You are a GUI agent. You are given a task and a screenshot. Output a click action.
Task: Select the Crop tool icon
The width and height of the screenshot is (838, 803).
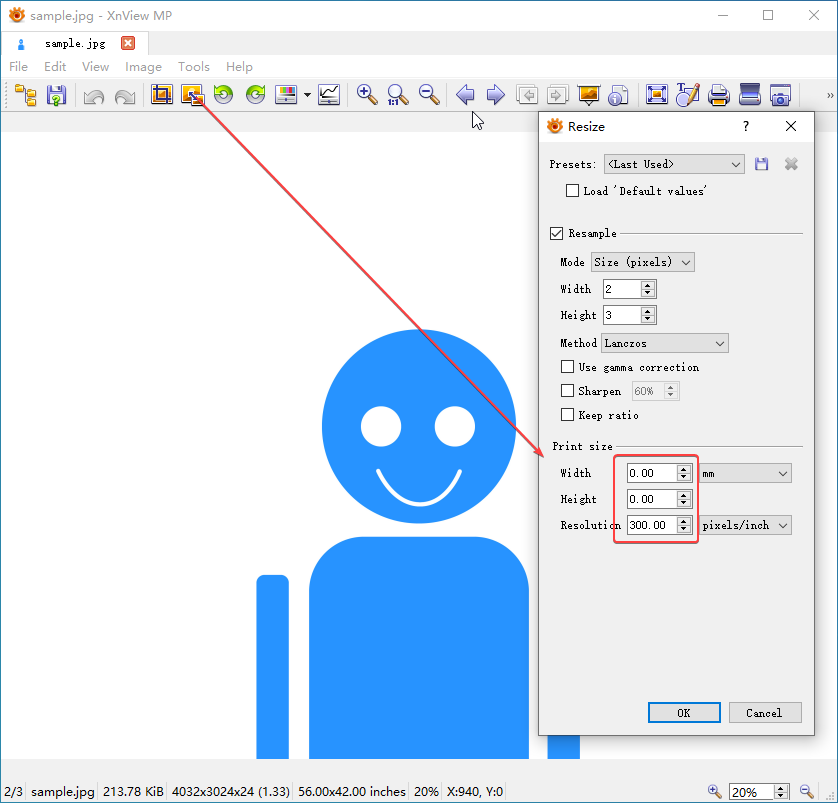point(161,95)
